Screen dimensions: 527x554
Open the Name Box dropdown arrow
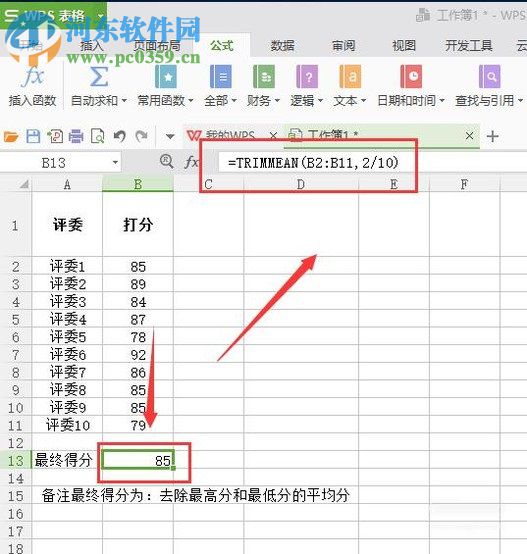[x=115, y=163]
